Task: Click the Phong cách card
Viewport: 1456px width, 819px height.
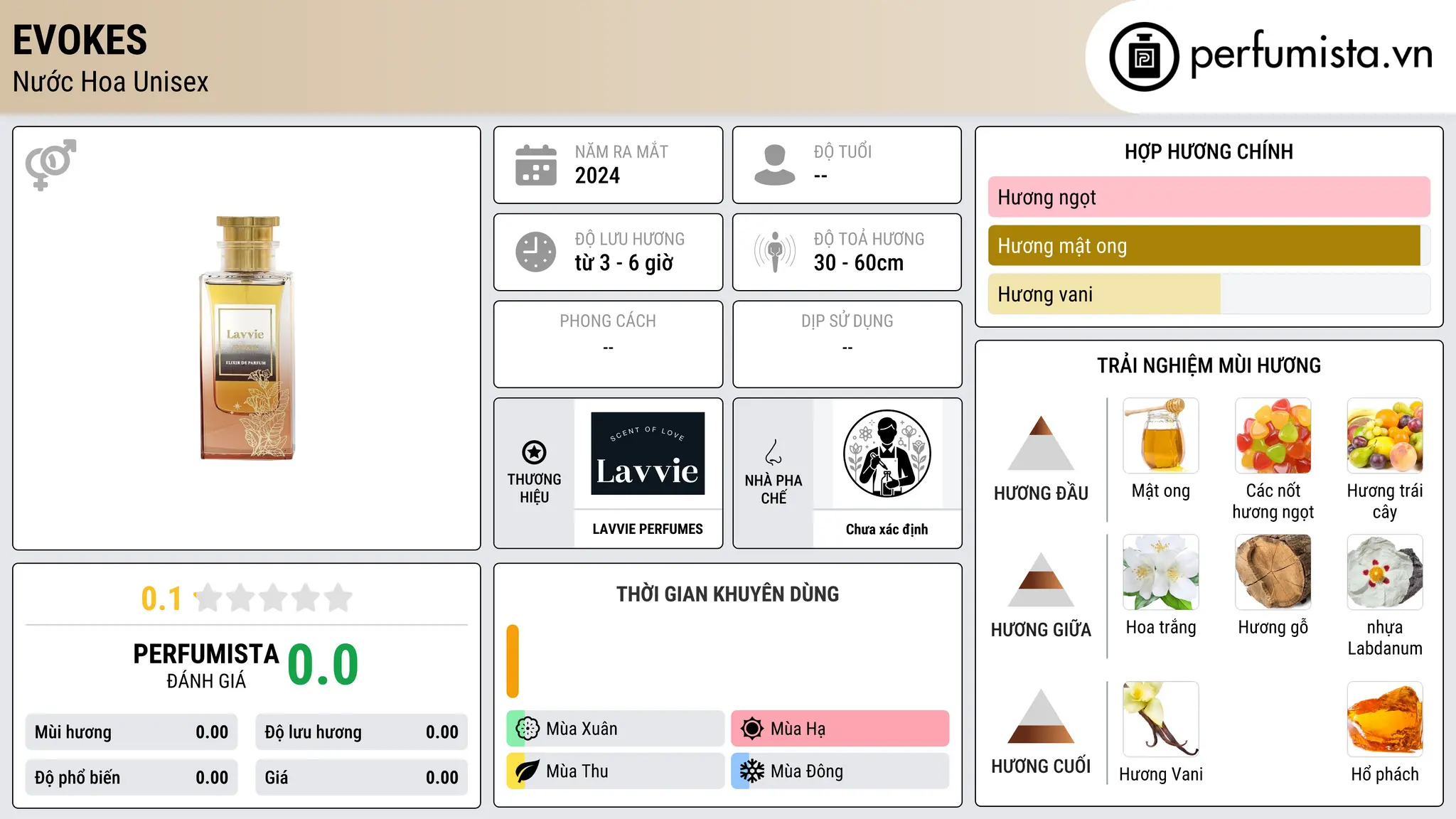Action: point(609,344)
